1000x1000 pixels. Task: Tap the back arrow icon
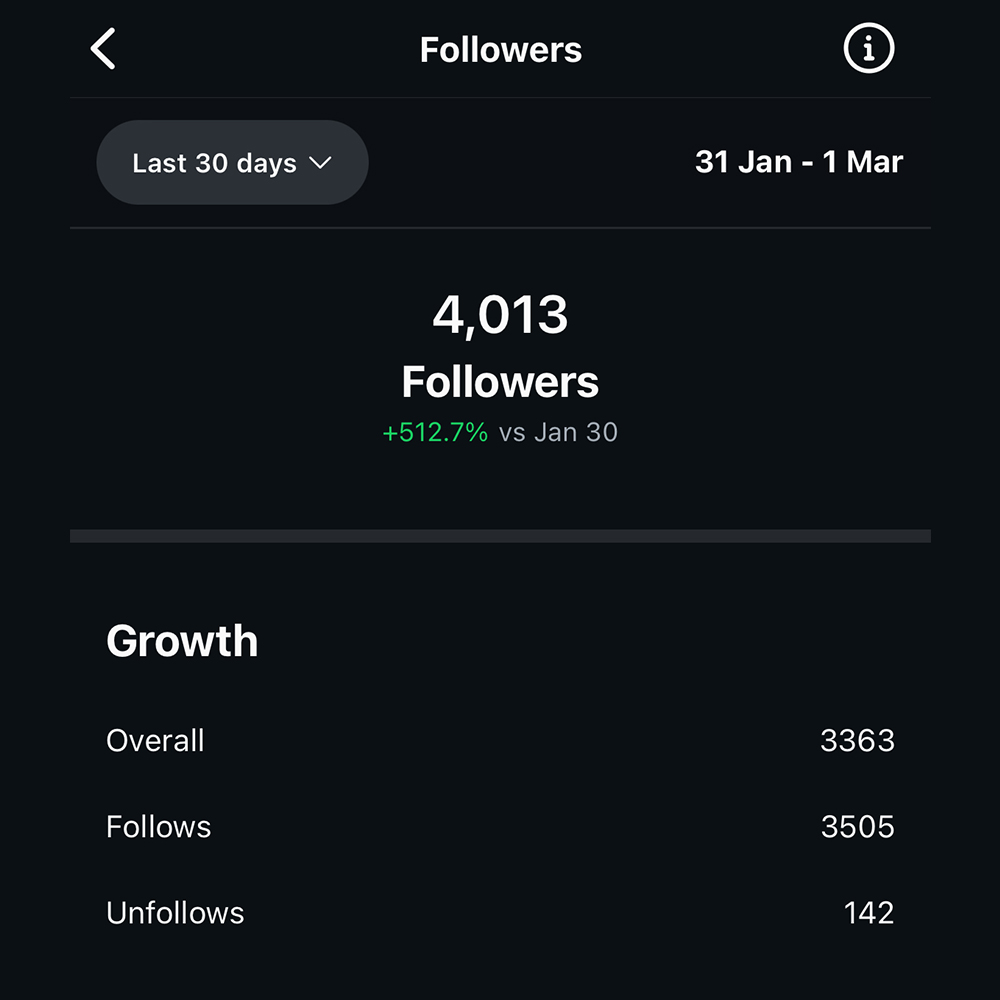pyautogui.click(x=104, y=49)
